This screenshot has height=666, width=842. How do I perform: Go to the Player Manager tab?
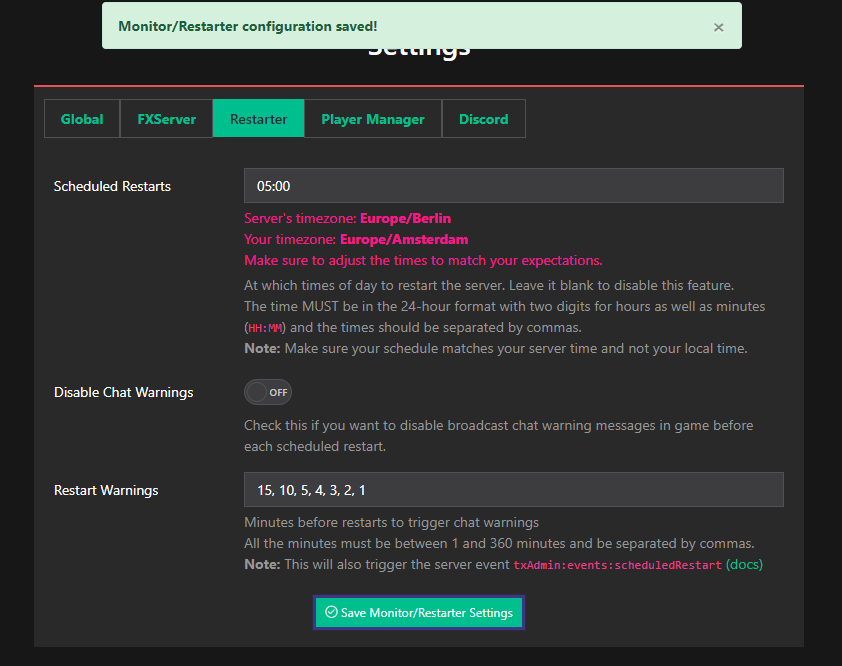(x=373, y=119)
